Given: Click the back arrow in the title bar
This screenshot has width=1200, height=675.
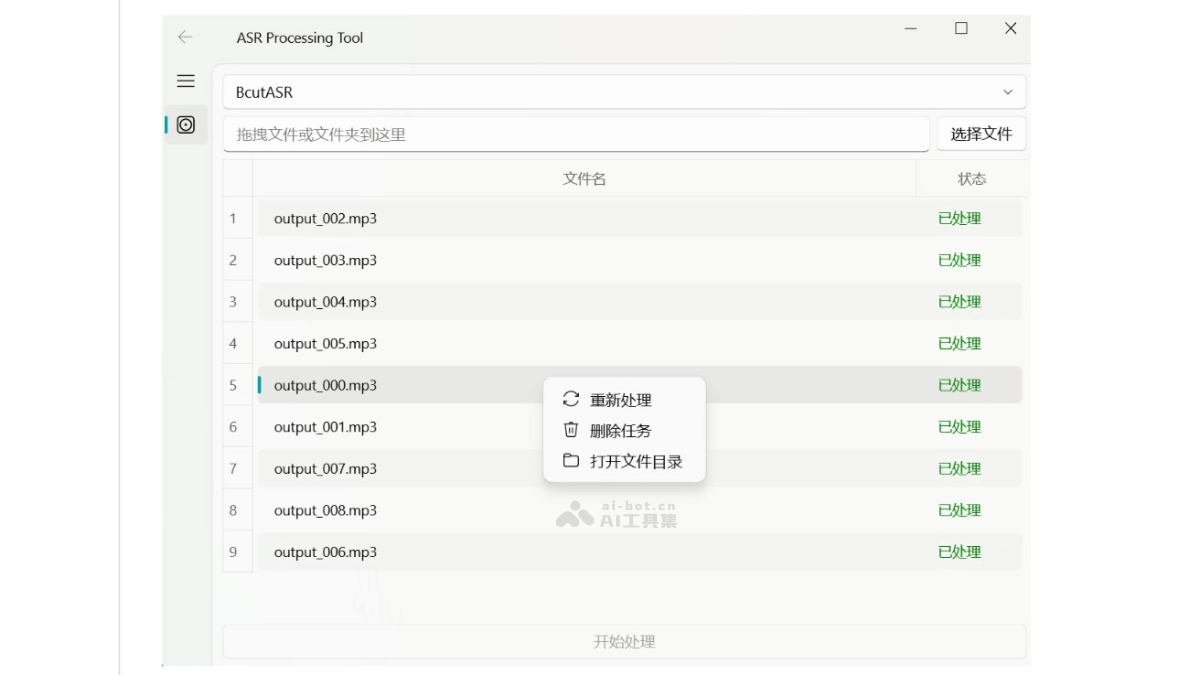Looking at the screenshot, I should [184, 37].
